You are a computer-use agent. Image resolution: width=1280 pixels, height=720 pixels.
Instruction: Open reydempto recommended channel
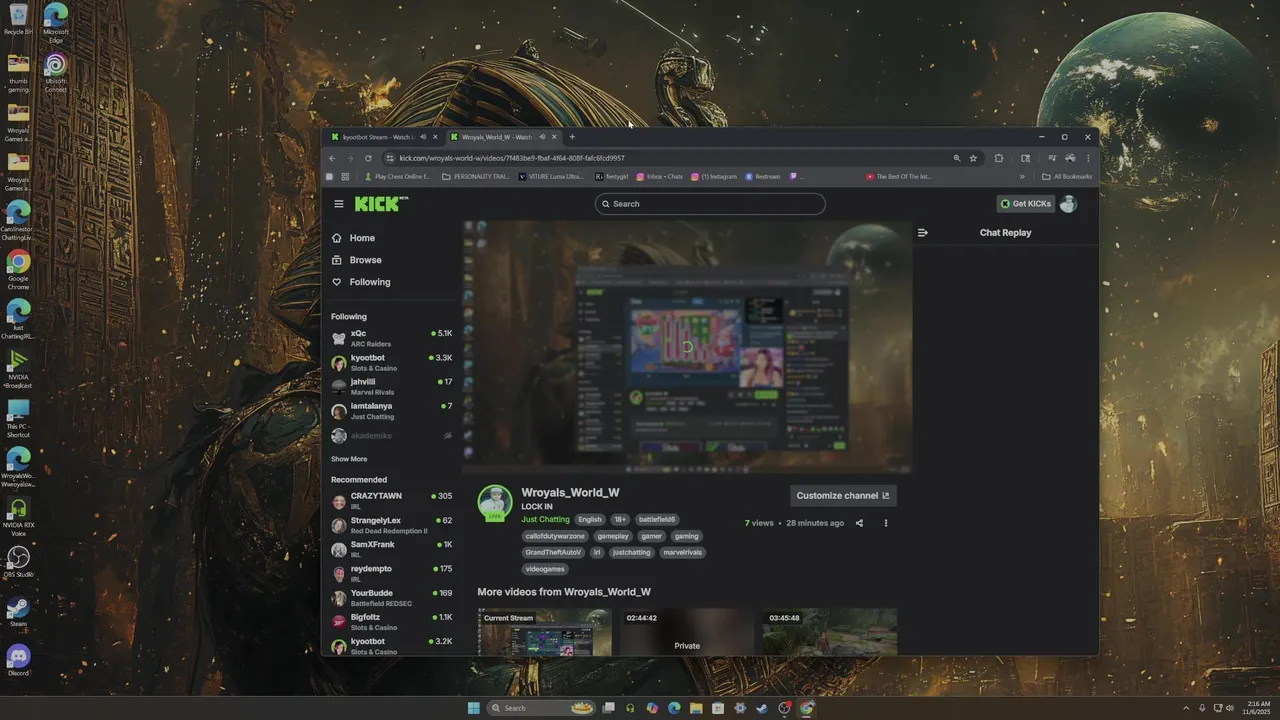click(x=392, y=573)
